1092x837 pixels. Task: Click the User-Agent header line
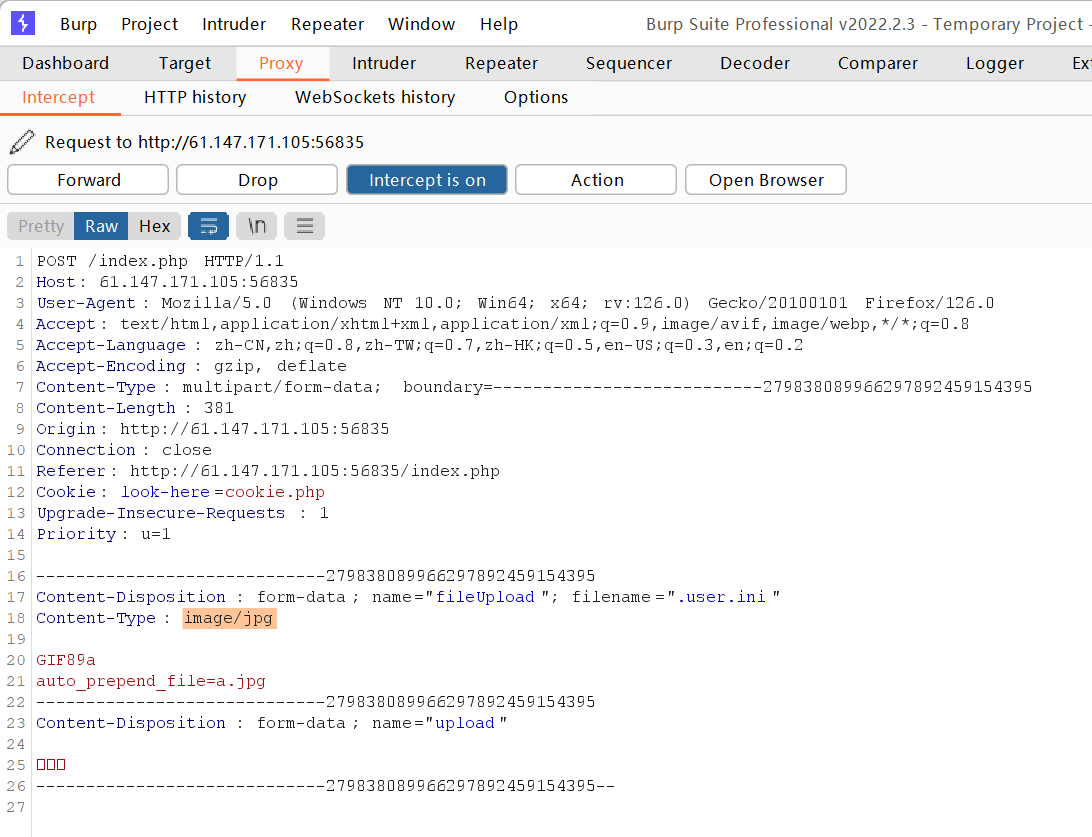coord(515,303)
